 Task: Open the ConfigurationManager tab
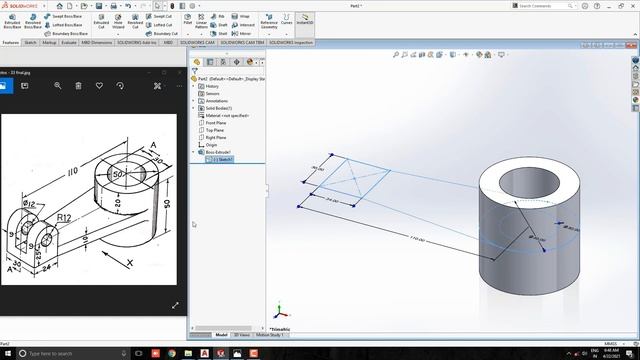(223, 62)
